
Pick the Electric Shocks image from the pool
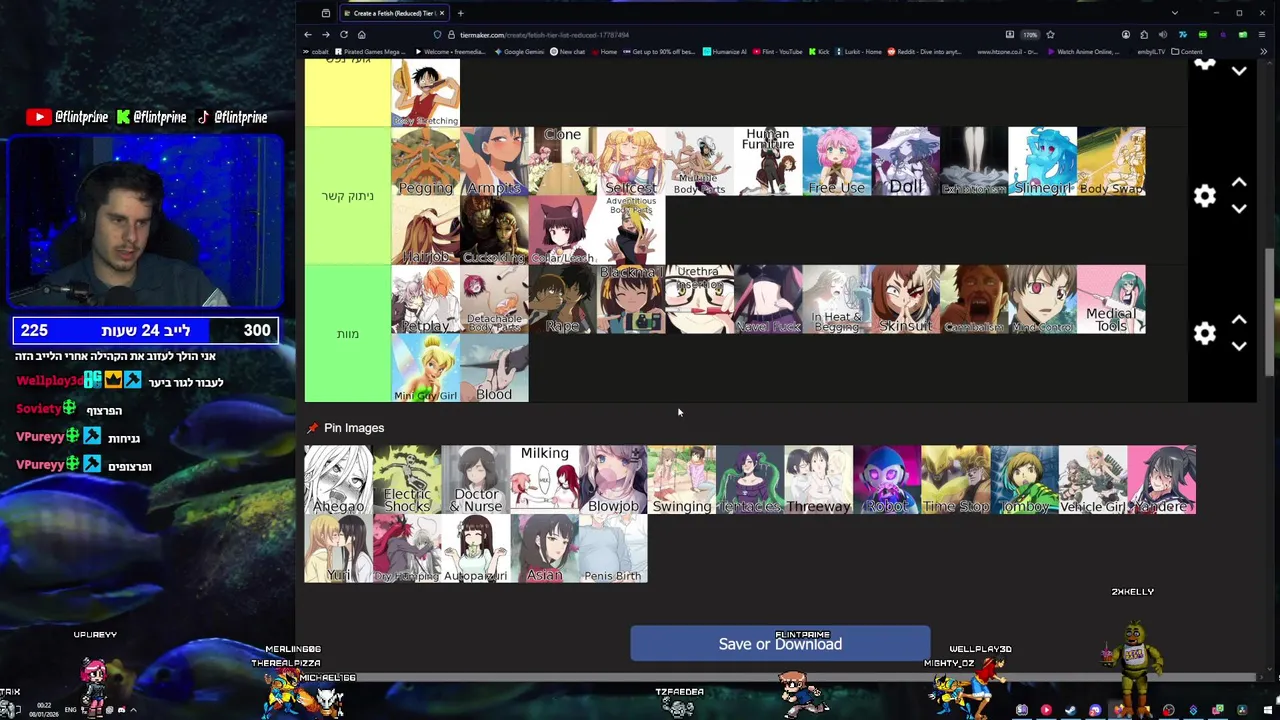coord(407,480)
